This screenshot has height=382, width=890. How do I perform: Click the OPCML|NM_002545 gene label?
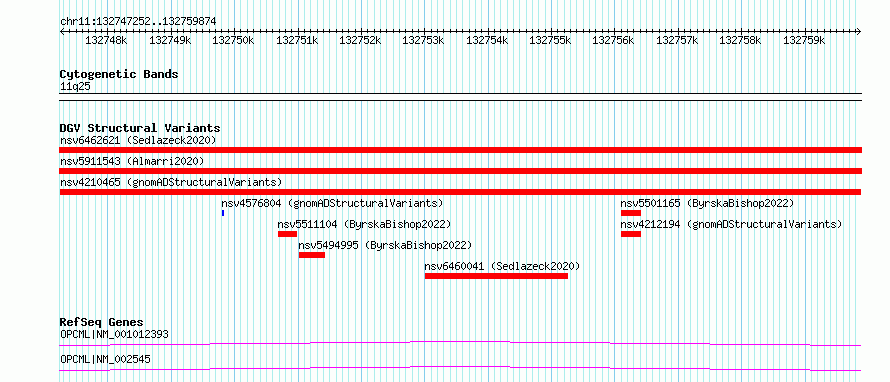[x=106, y=359]
